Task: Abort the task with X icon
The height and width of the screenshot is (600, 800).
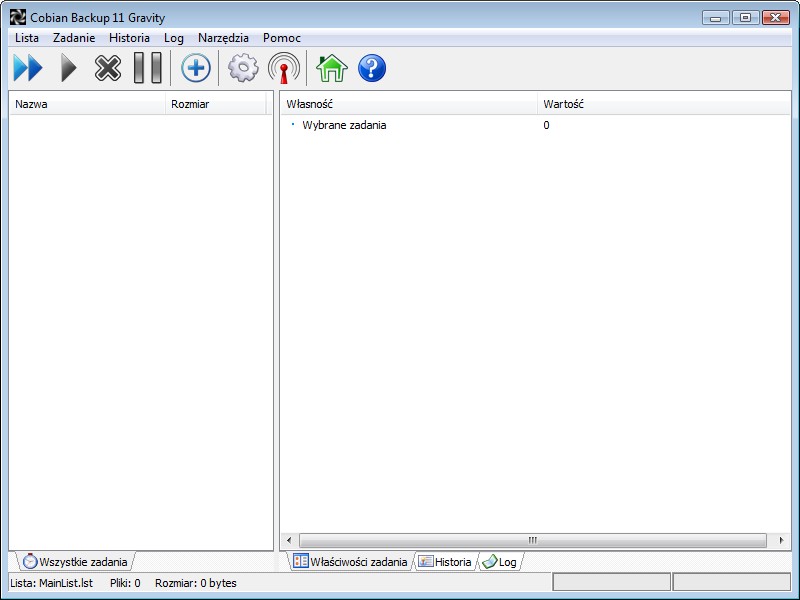Action: click(x=108, y=68)
